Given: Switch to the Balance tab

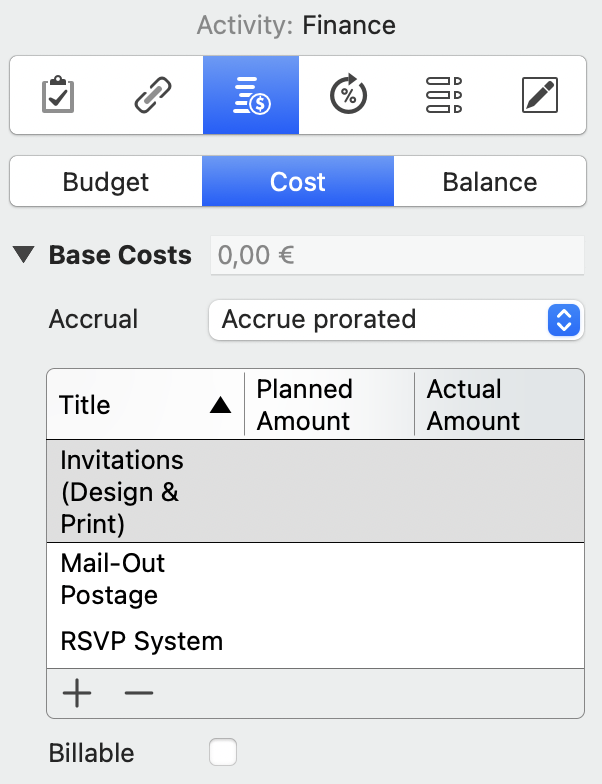Looking at the screenshot, I should tap(489, 182).
